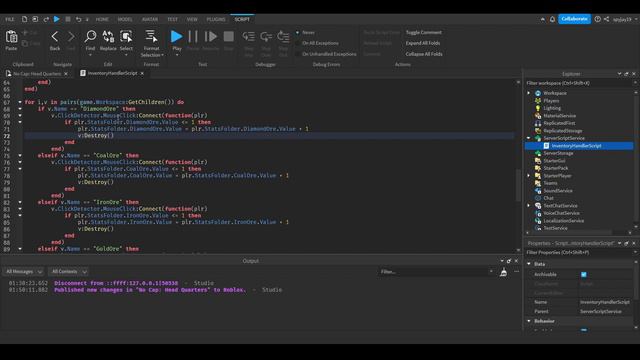Screen dimensions: 640x360
Task: Collapse the Behavior properties section
Action: point(529,321)
